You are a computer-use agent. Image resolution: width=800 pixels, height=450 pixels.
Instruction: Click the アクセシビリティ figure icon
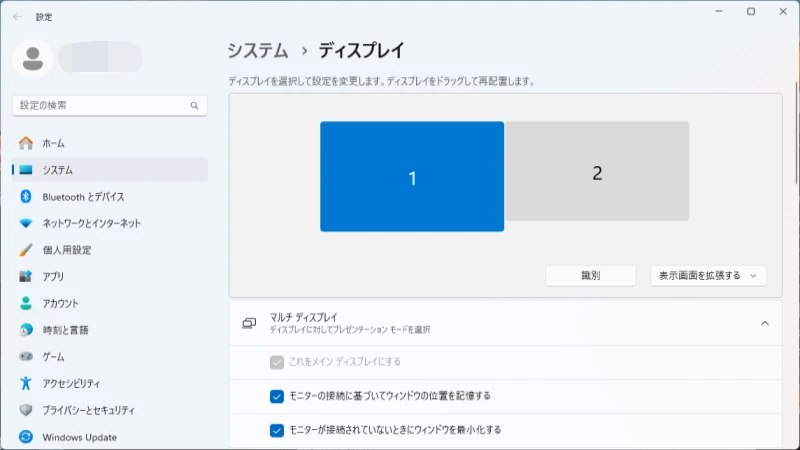coord(26,383)
